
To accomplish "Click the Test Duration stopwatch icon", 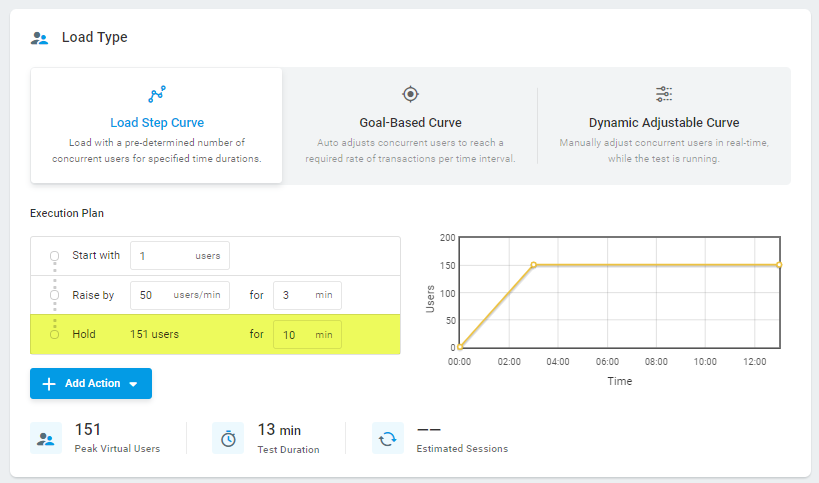I will (228, 438).
